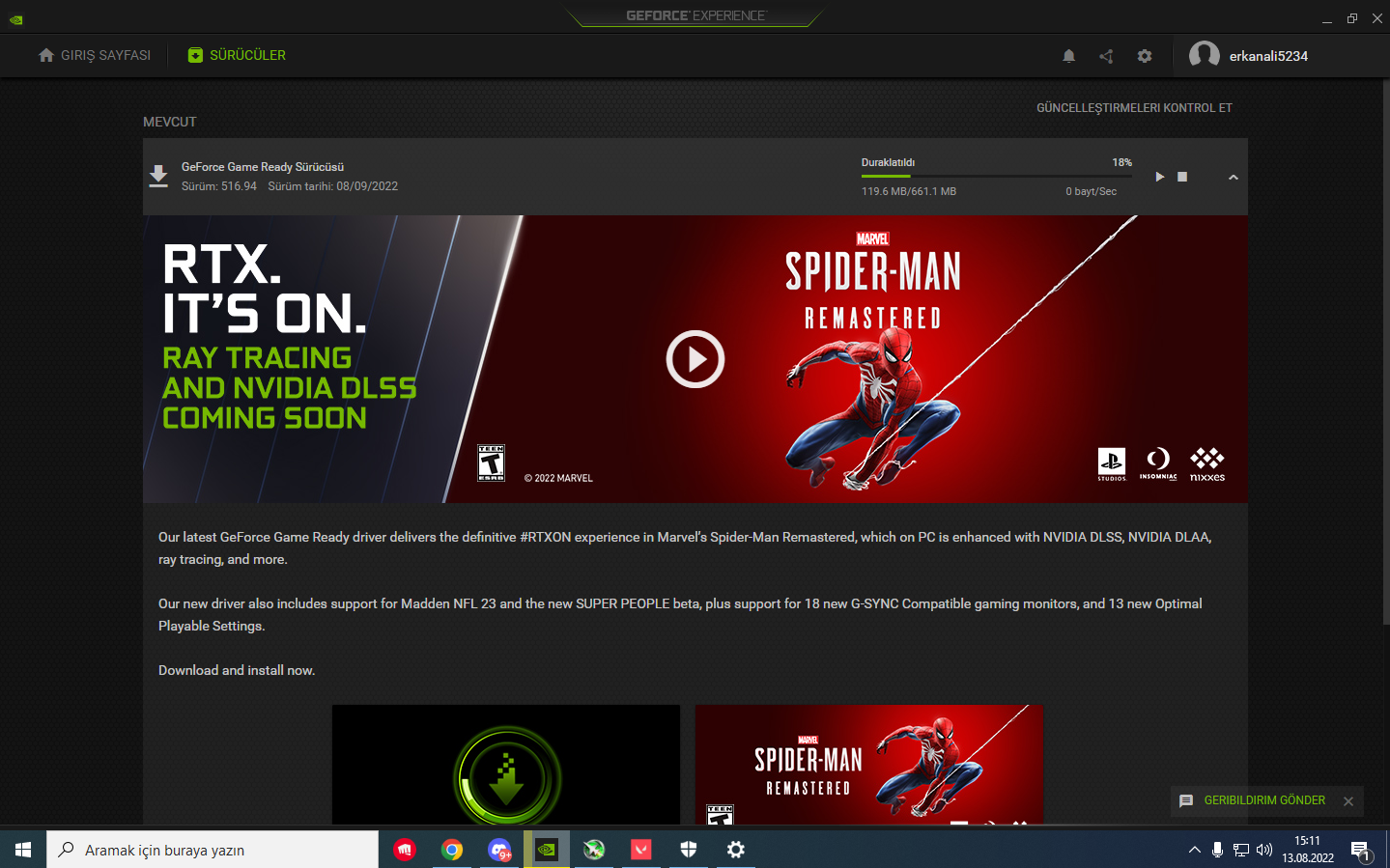1390x868 pixels.
Task: Switch to the SÜRÜCÜLER tab
Action: click(237, 55)
